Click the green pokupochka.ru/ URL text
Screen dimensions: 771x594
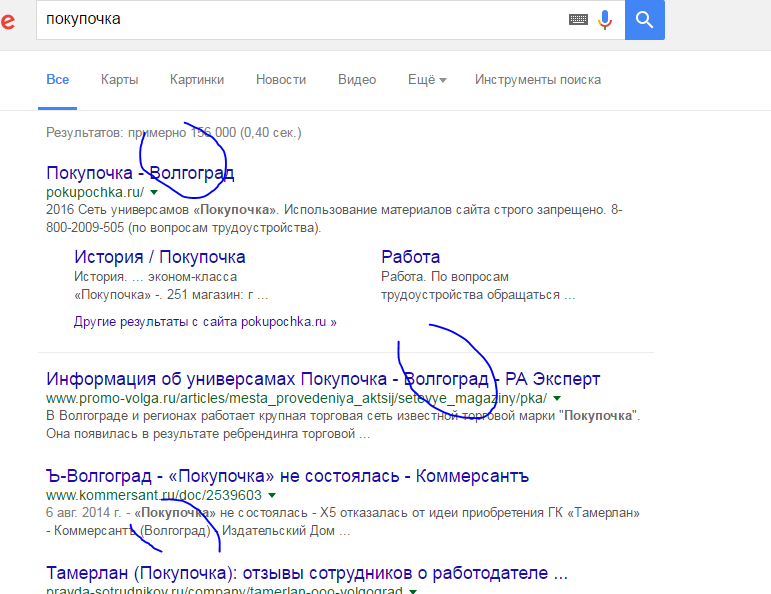[x=95, y=192]
